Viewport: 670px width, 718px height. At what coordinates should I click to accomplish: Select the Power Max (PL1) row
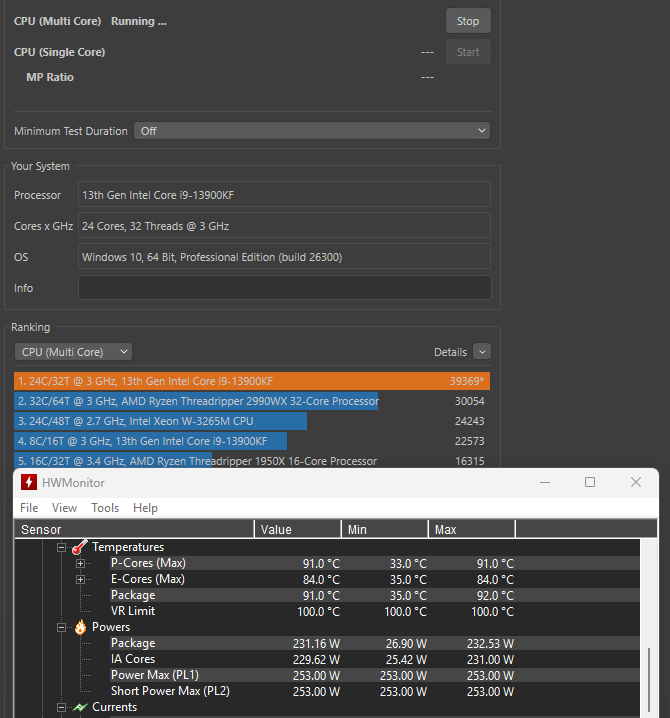[375, 675]
